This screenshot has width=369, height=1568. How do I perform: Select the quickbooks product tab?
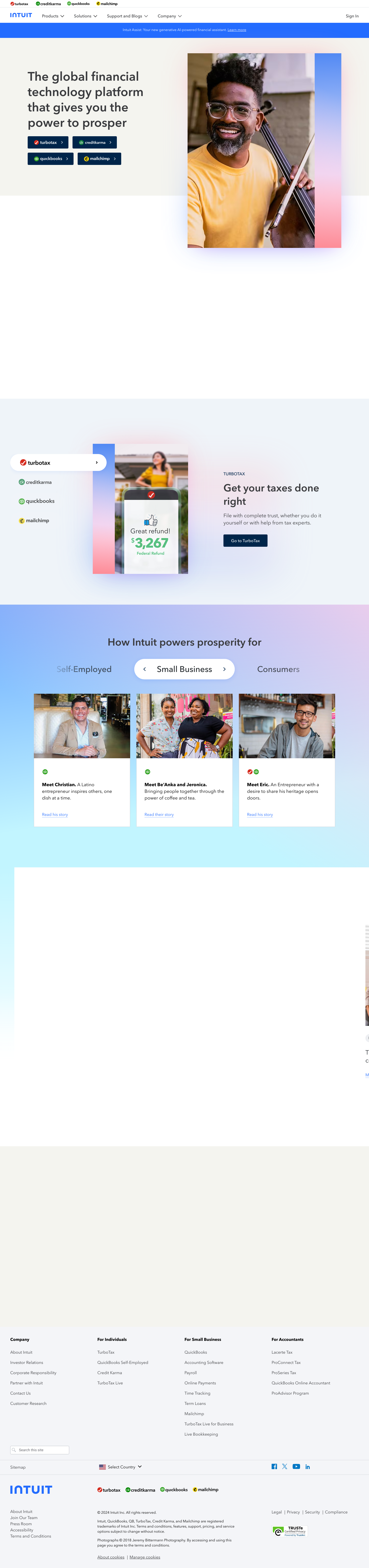point(37,501)
